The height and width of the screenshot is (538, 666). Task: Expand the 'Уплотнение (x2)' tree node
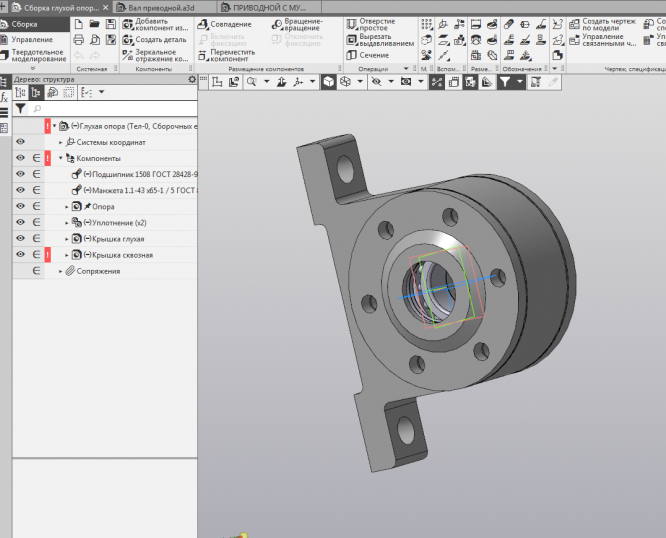coord(67,223)
